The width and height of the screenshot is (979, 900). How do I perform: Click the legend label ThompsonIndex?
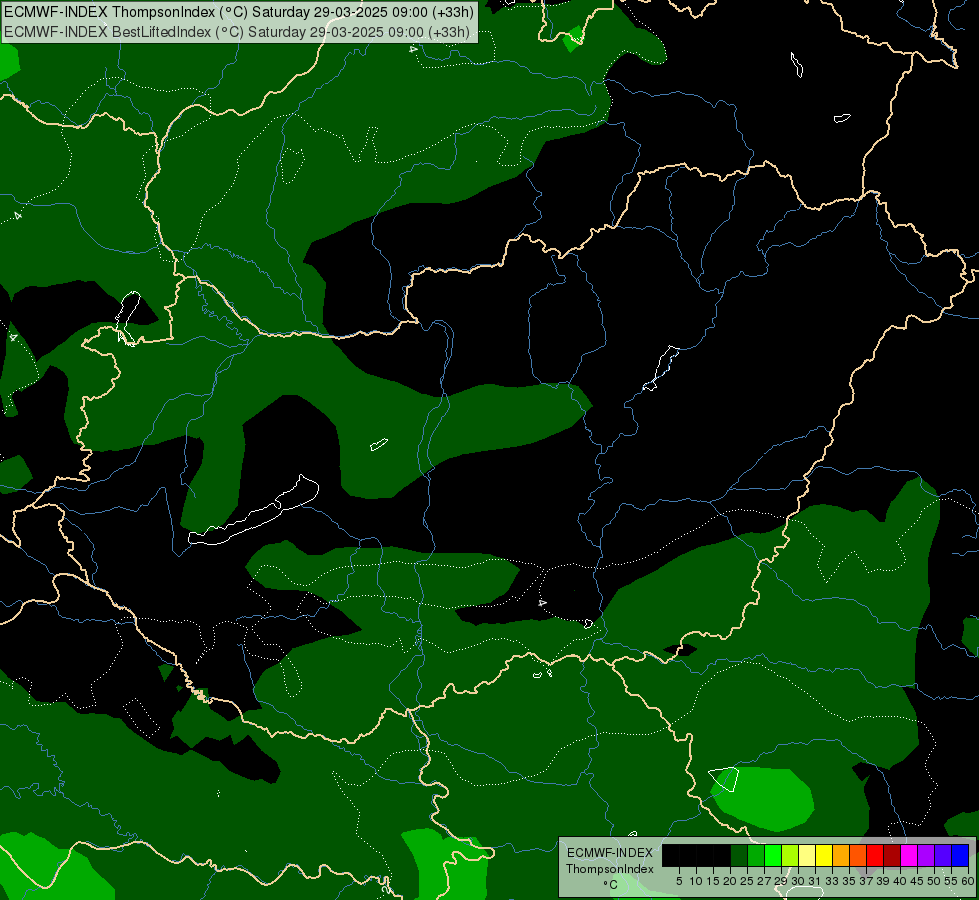610,869
